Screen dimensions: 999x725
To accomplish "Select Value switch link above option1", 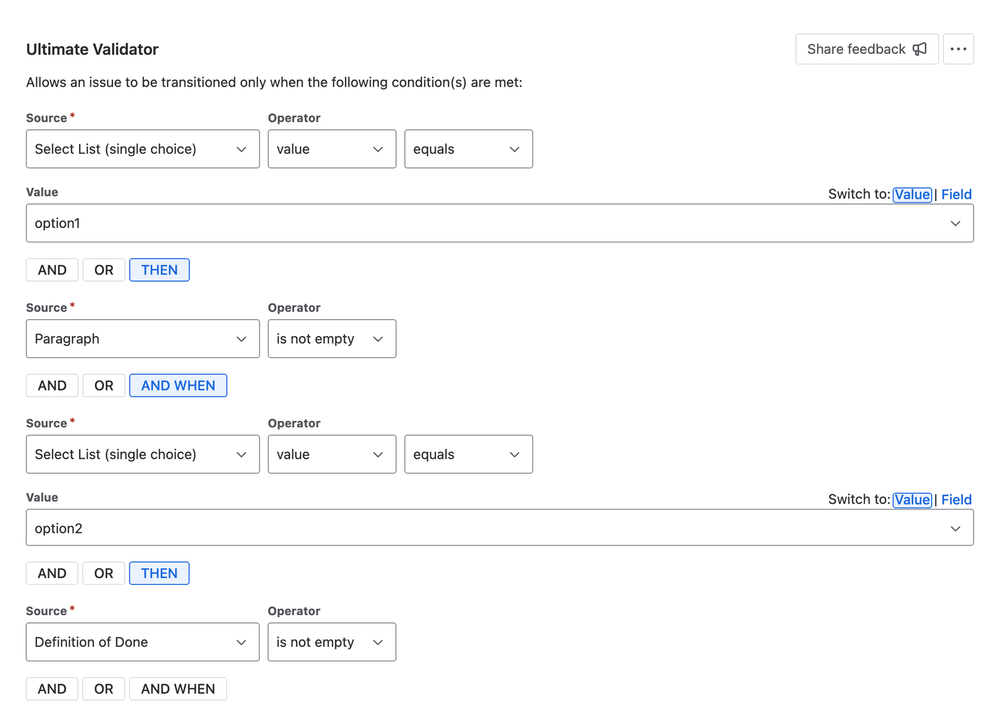I will pos(912,194).
